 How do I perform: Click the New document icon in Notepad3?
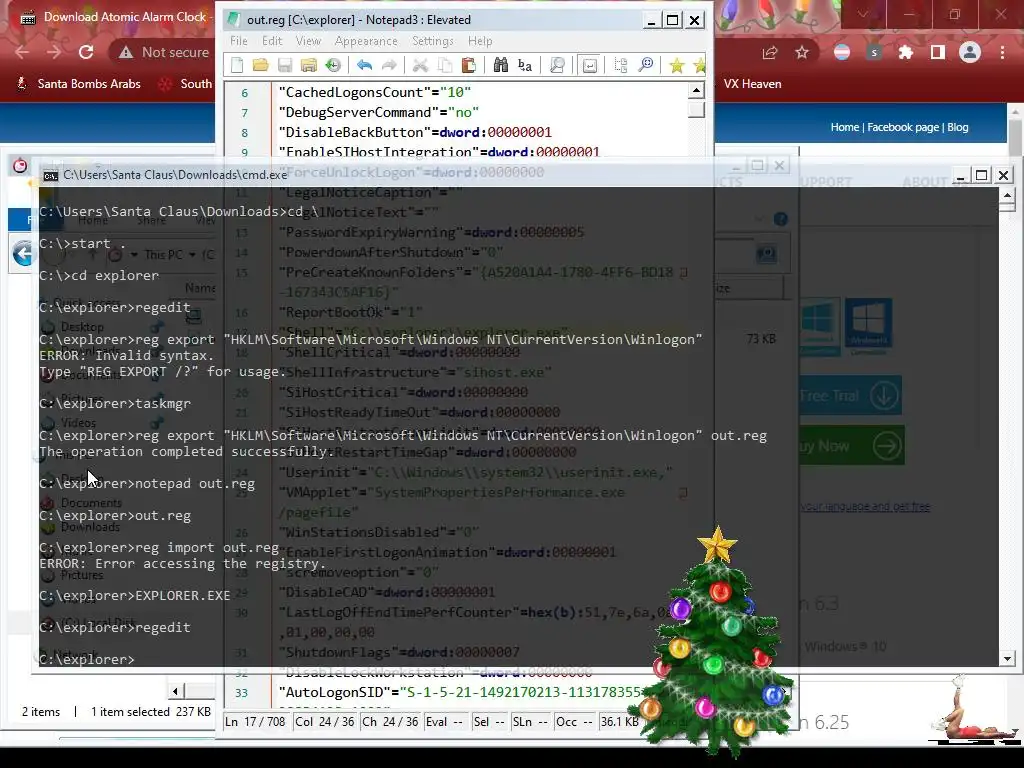pyautogui.click(x=237, y=65)
